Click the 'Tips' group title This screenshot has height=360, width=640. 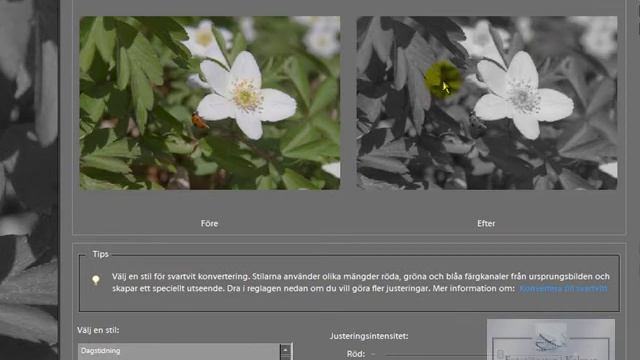(100, 254)
